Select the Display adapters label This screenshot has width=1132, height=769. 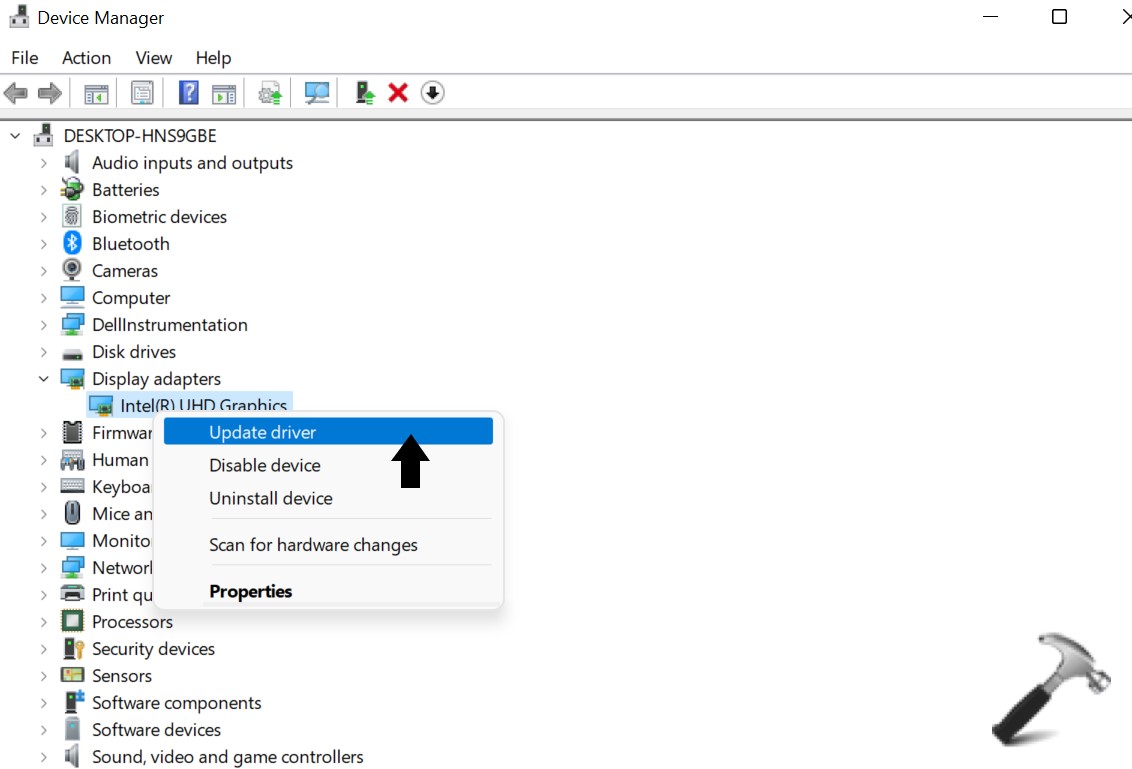coord(157,379)
